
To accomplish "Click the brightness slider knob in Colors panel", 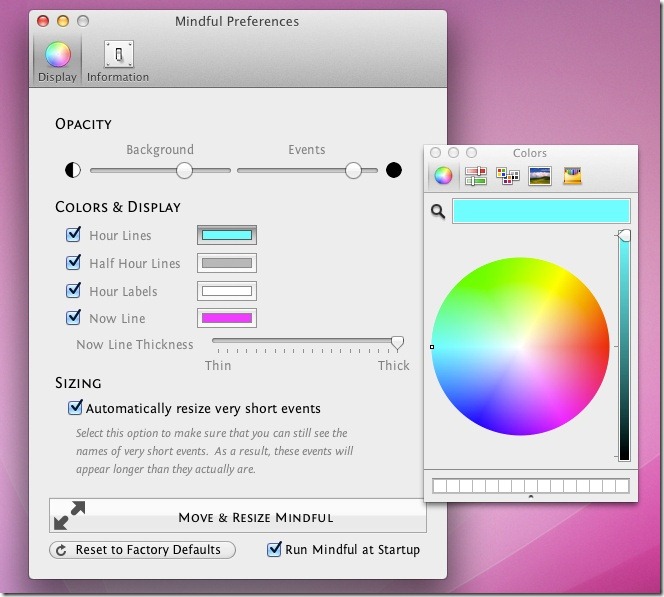I will point(624,236).
